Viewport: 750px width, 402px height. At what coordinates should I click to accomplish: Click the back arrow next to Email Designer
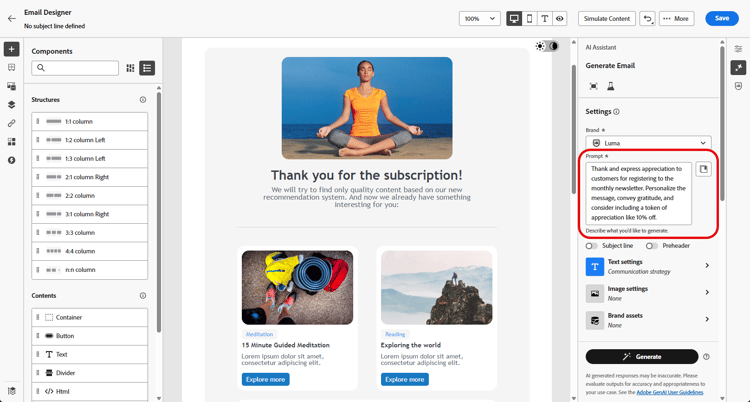click(12, 19)
